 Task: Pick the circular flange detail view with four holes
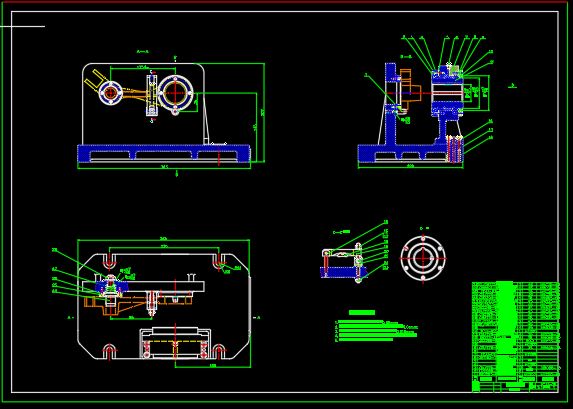coord(423,258)
